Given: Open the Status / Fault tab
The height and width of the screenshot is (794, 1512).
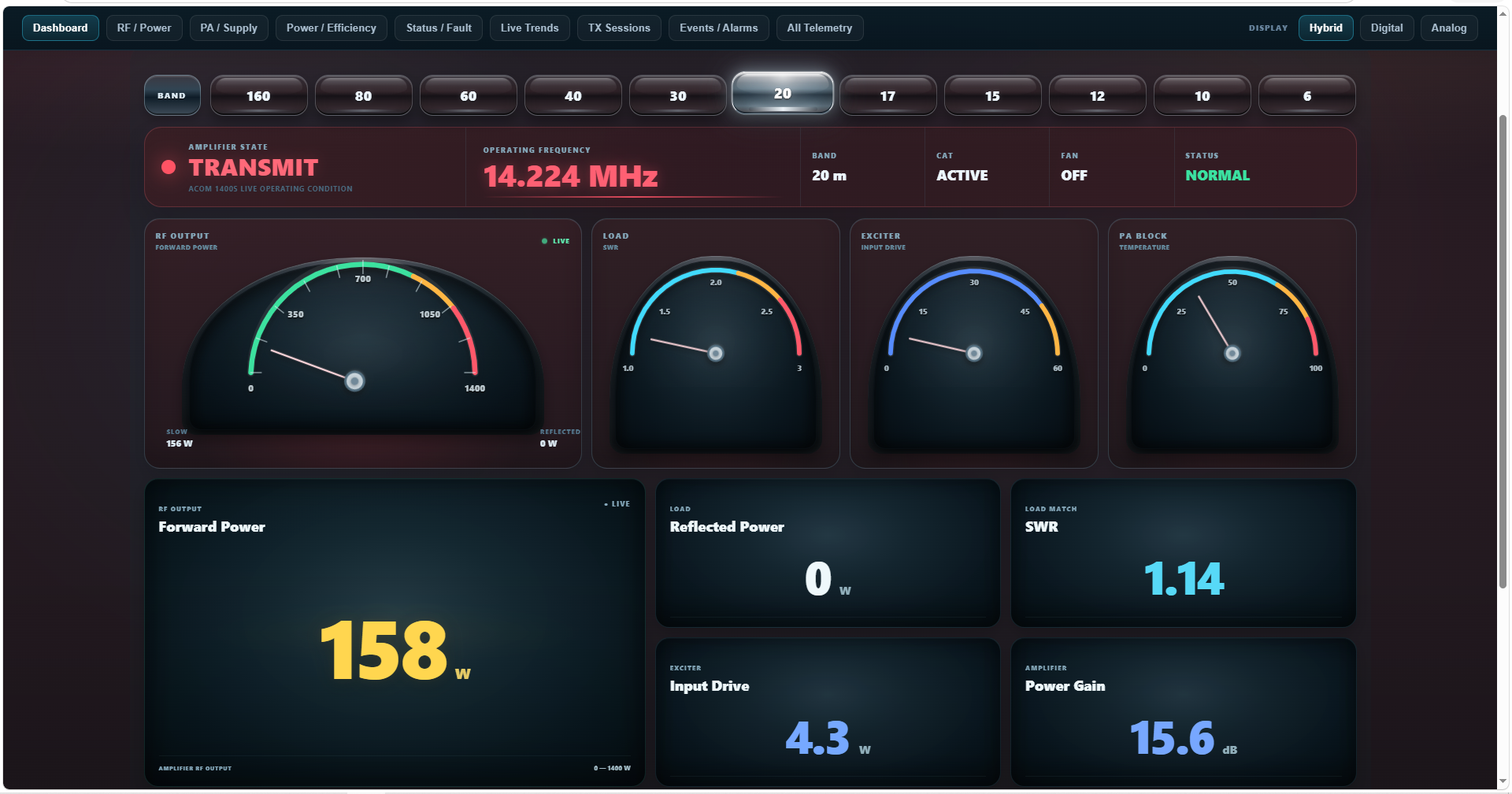Looking at the screenshot, I should (439, 28).
